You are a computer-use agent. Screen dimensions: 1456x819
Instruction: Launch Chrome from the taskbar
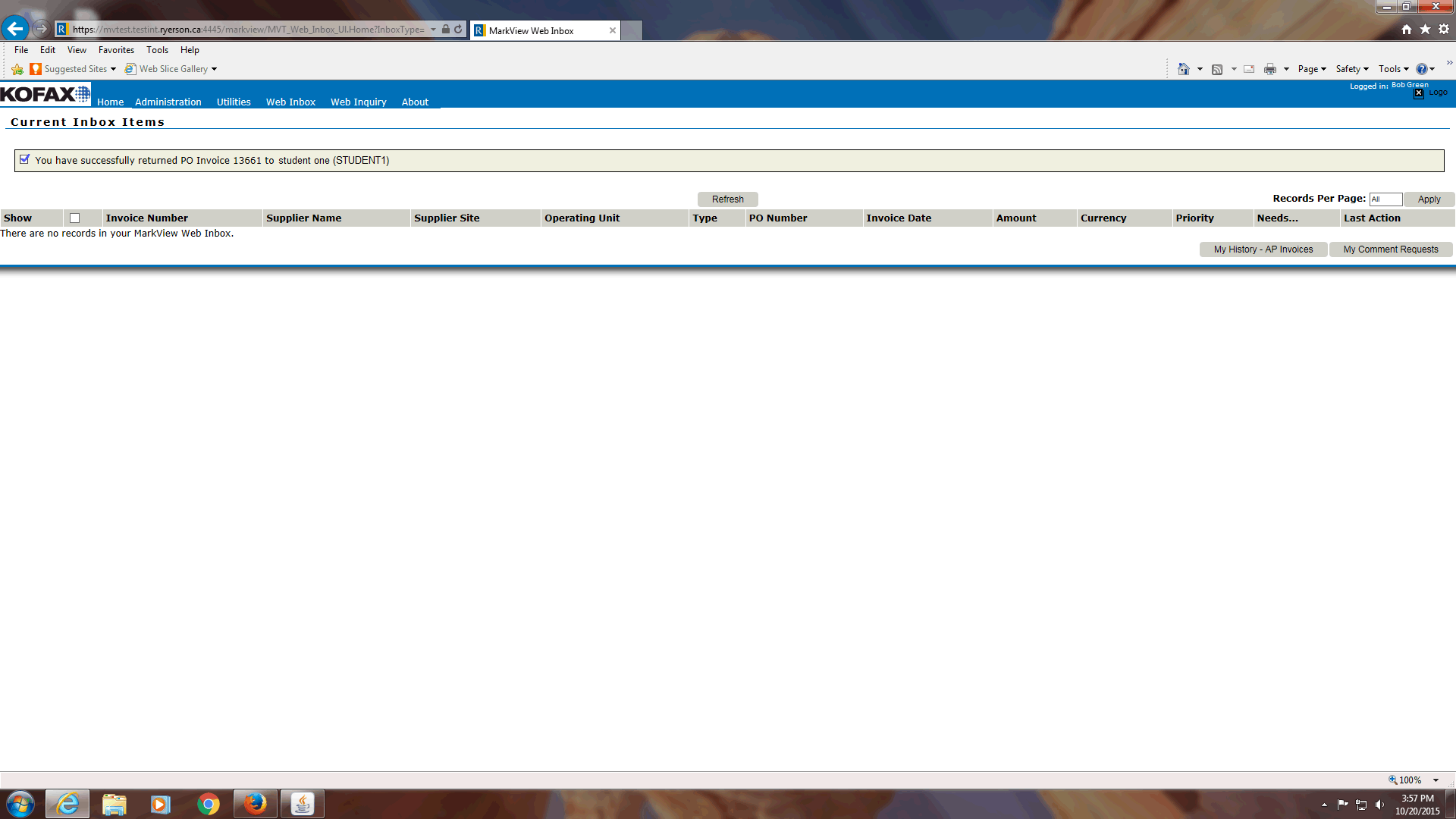tap(208, 804)
